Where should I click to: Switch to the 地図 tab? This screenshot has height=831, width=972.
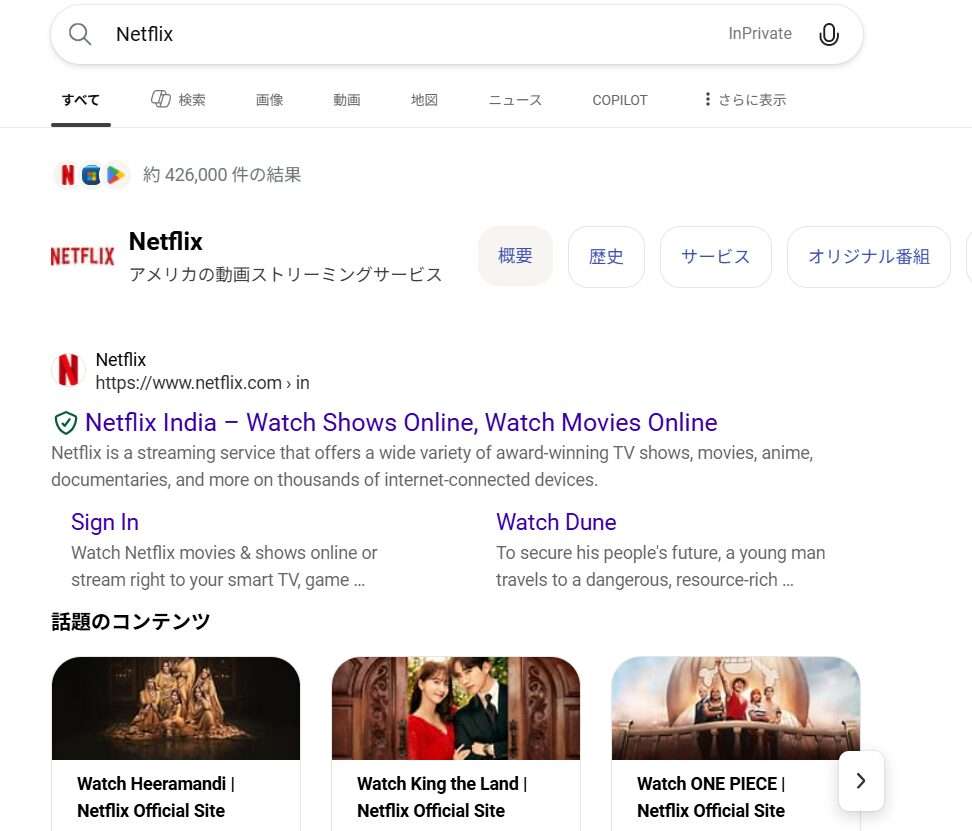[424, 100]
